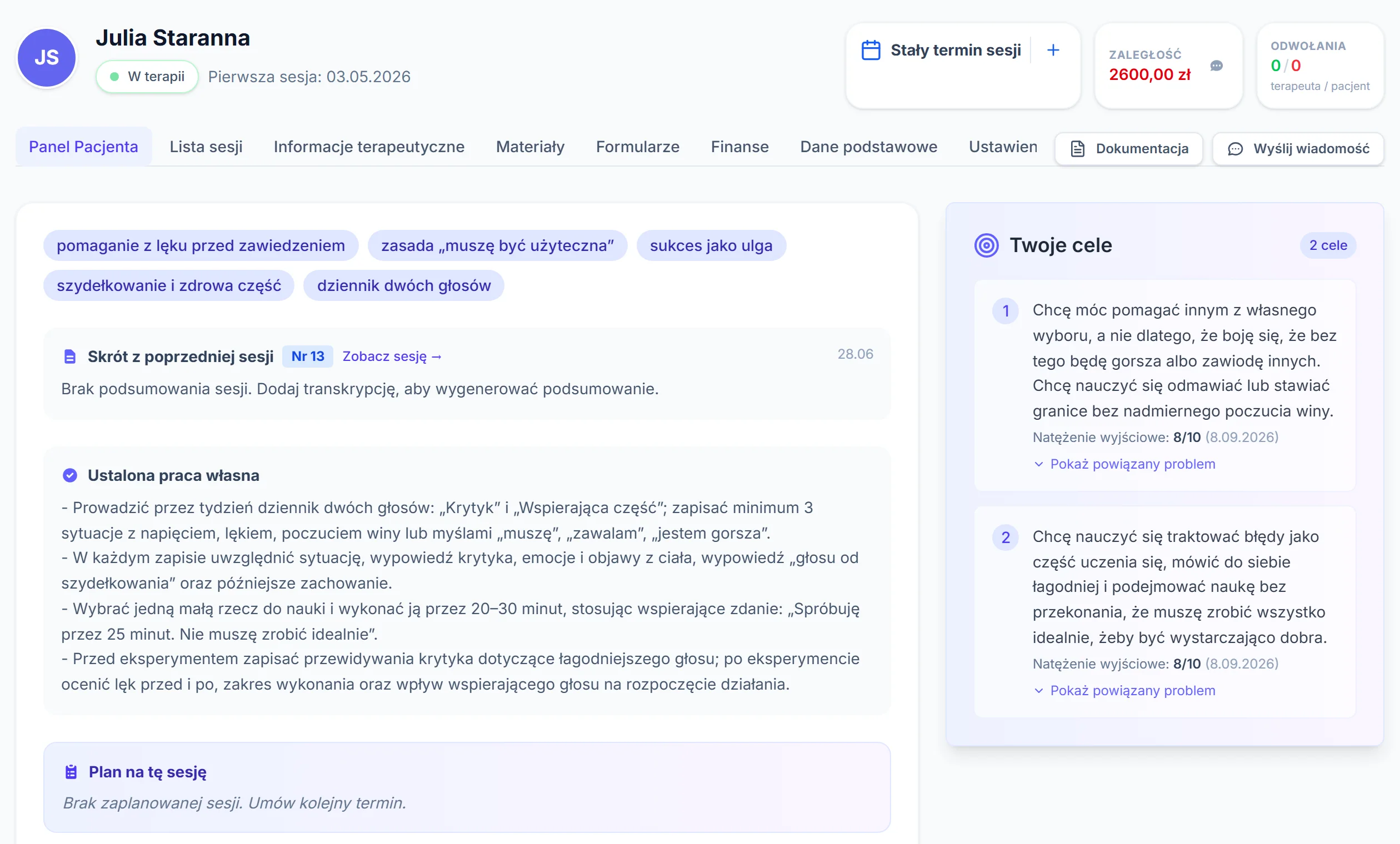Open the Zaległość 2600,00 zł card
1400x844 pixels.
[x=1168, y=66]
